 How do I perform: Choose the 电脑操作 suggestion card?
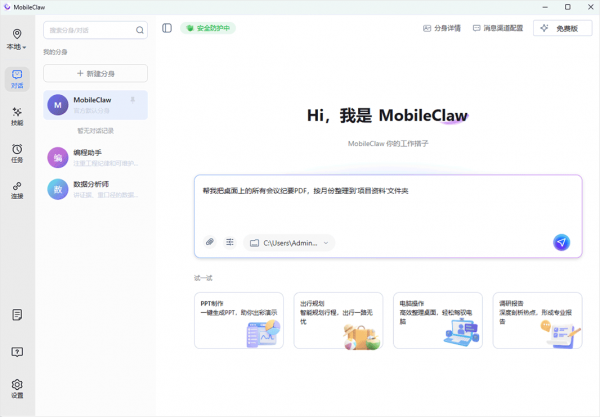(x=438, y=321)
